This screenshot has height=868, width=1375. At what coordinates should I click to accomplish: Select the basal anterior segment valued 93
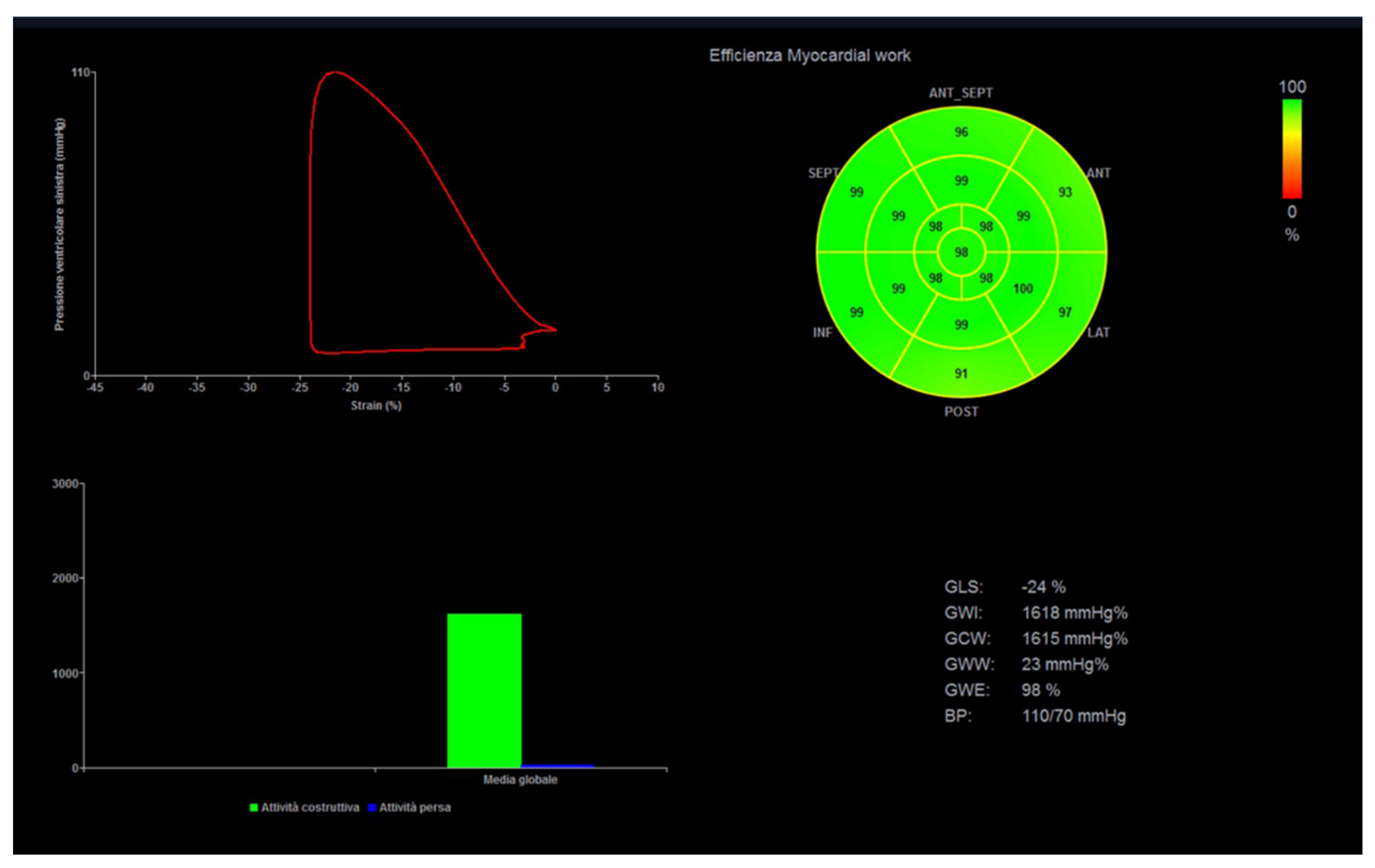(1065, 192)
